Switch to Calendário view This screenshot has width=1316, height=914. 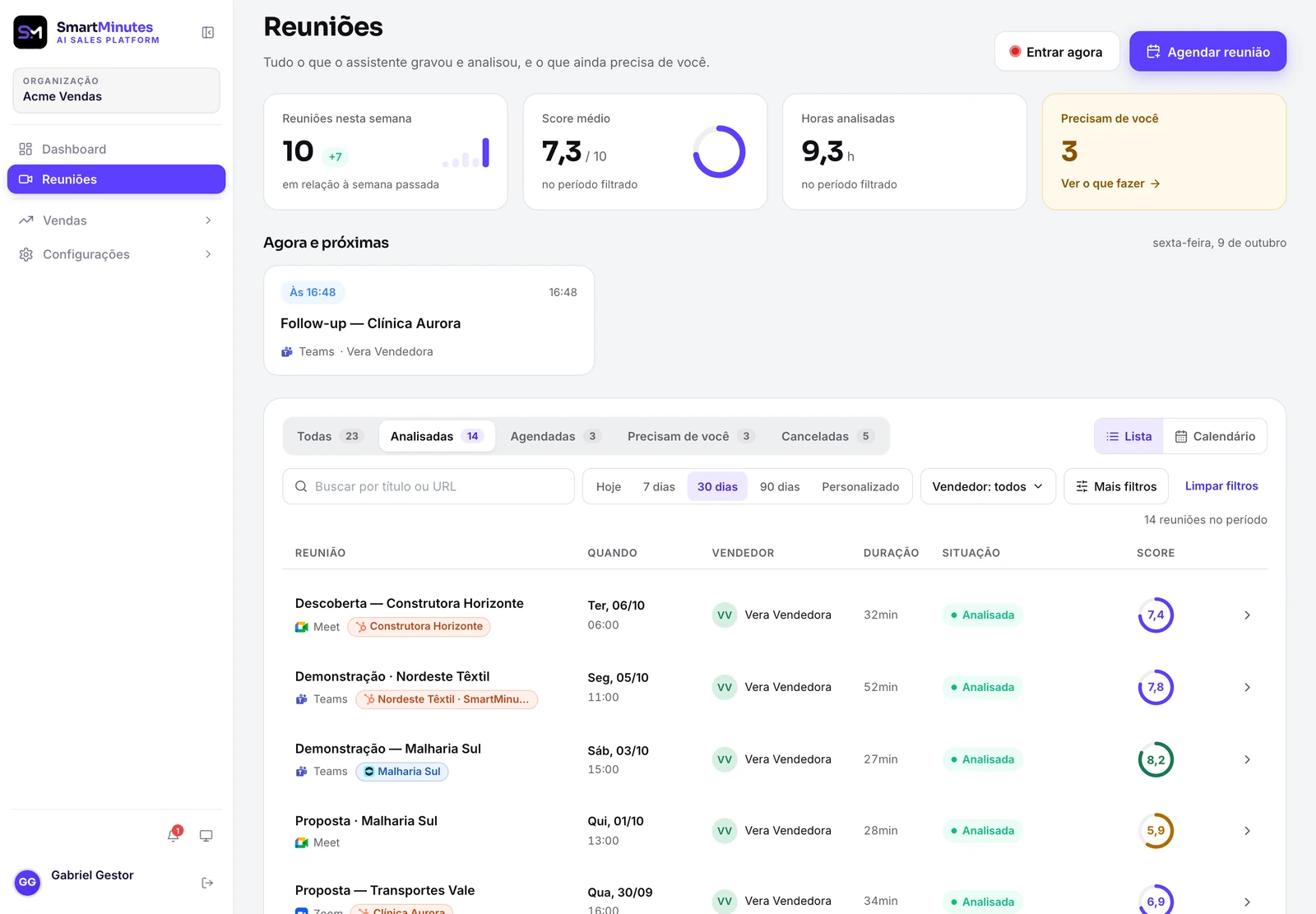pyautogui.click(x=1215, y=436)
